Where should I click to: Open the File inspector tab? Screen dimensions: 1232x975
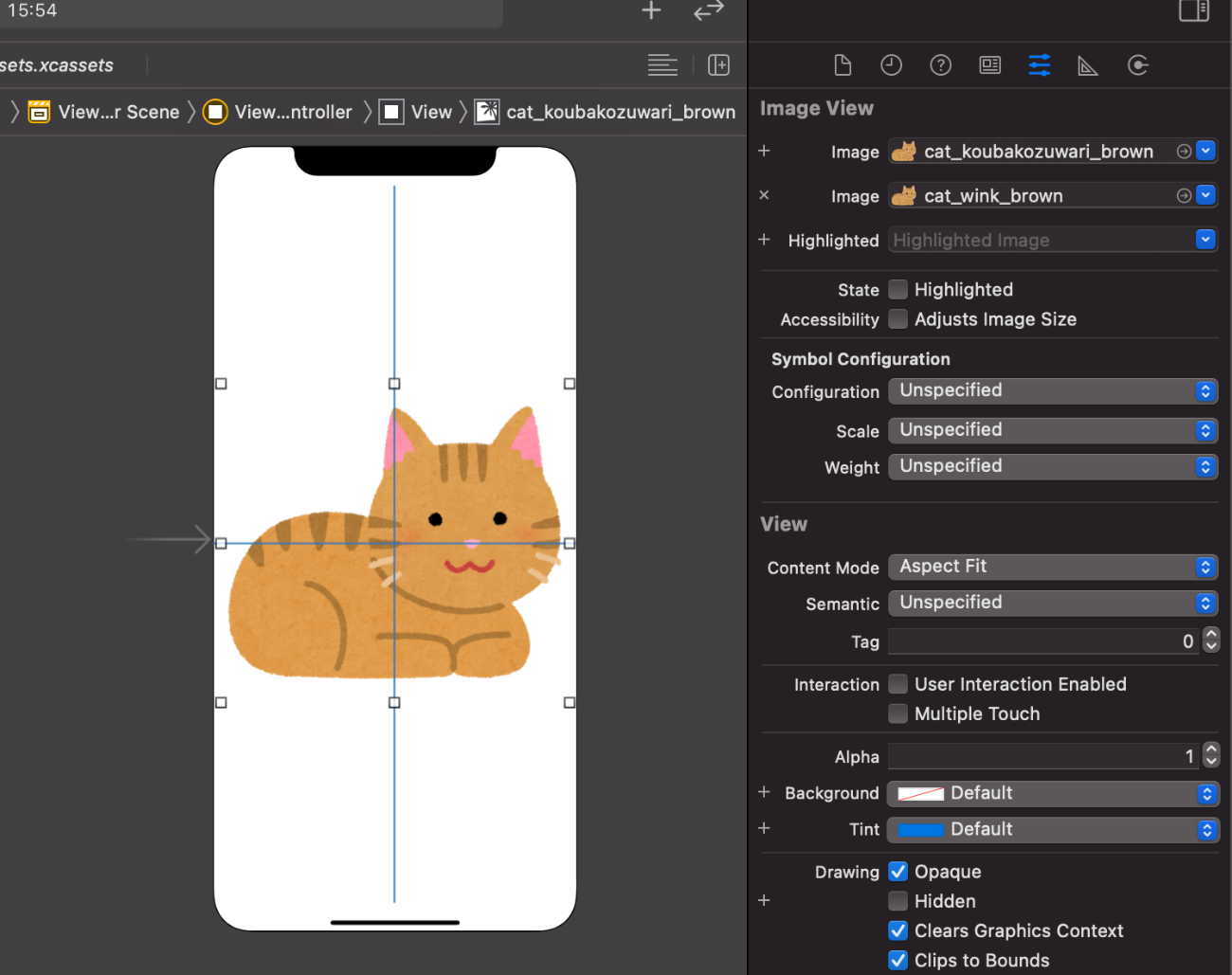click(842, 65)
